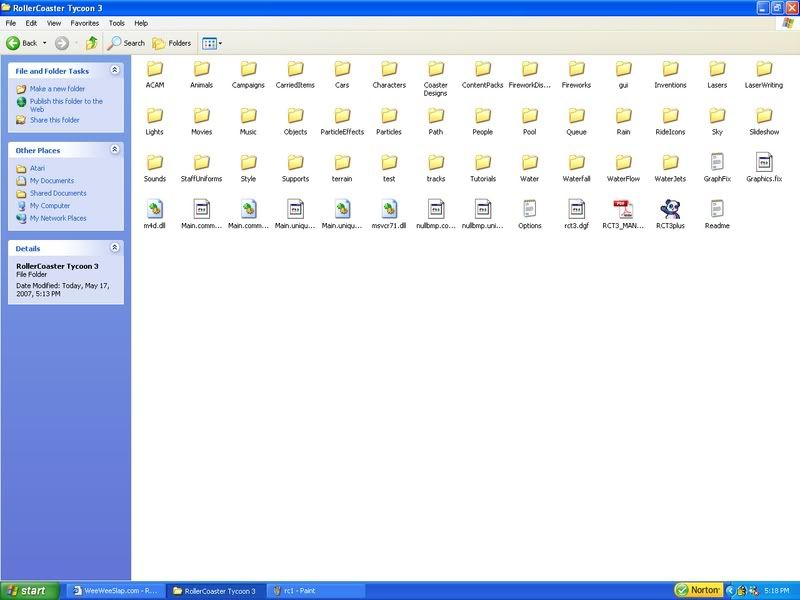Click Make a new folder link

[57, 89]
